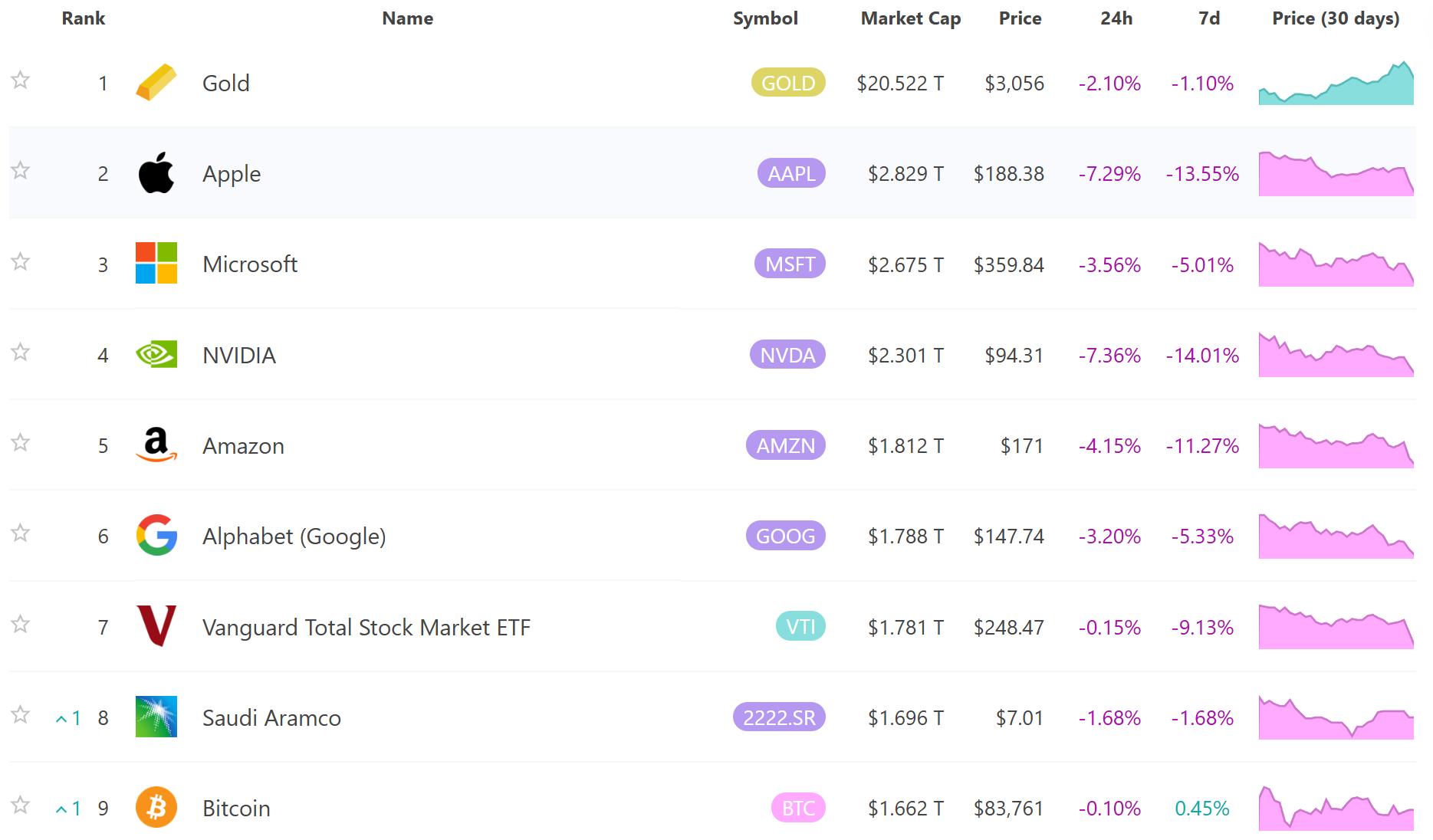
Task: Open NVIDIA's 30-day price chart
Action: tap(1336, 355)
